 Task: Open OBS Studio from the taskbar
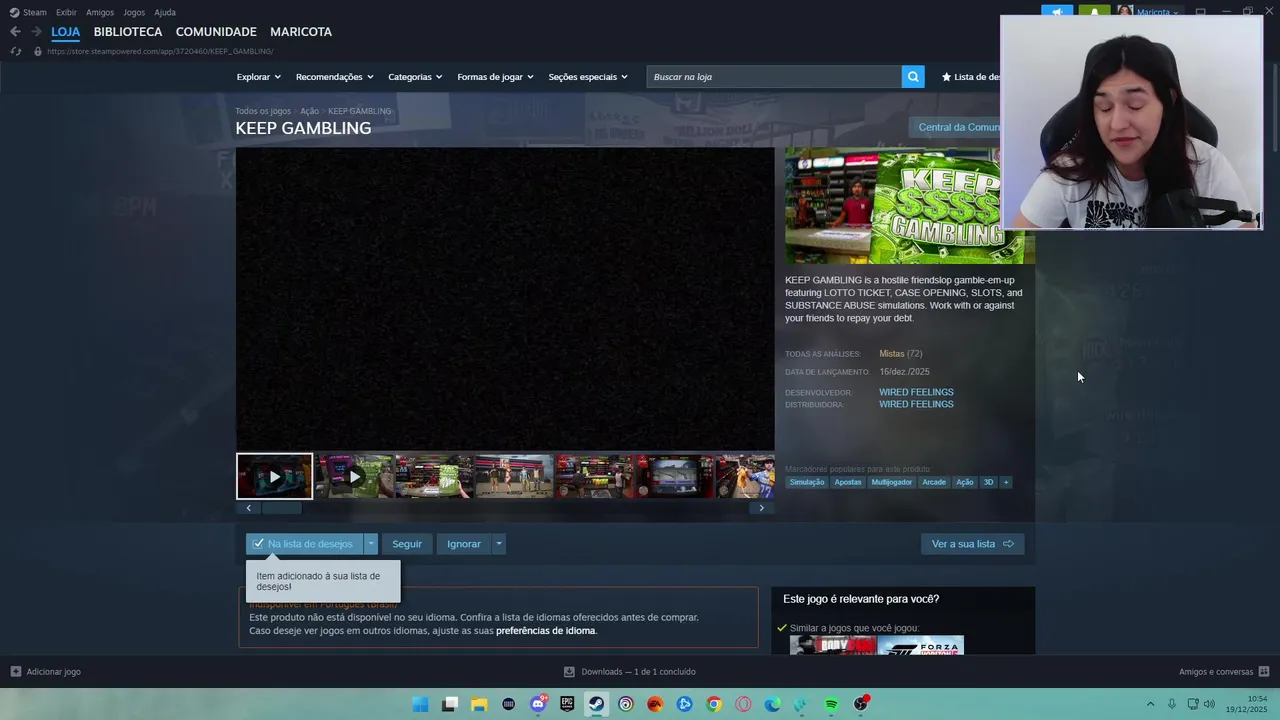(x=861, y=704)
